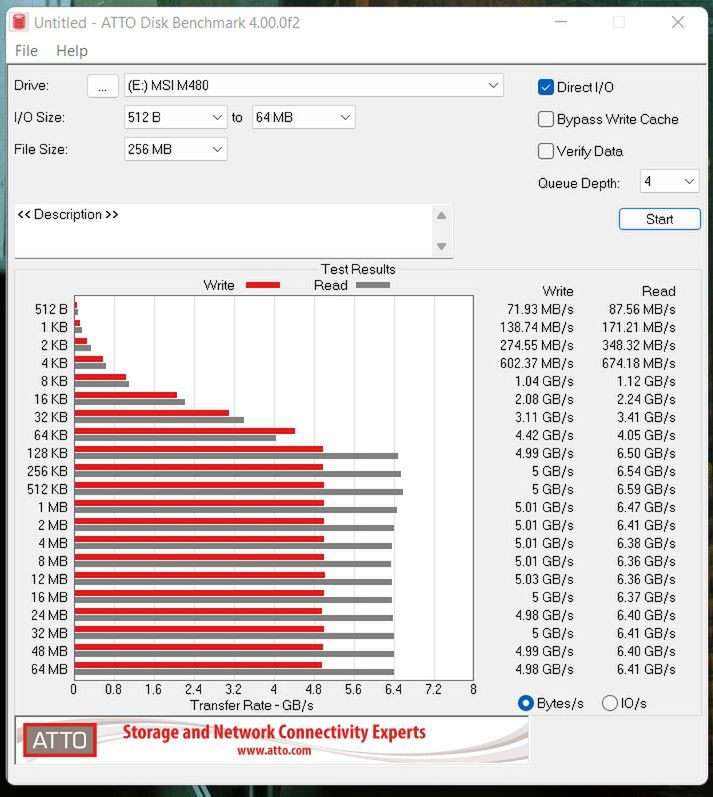Click the 6.59 GB/s read value

point(646,489)
